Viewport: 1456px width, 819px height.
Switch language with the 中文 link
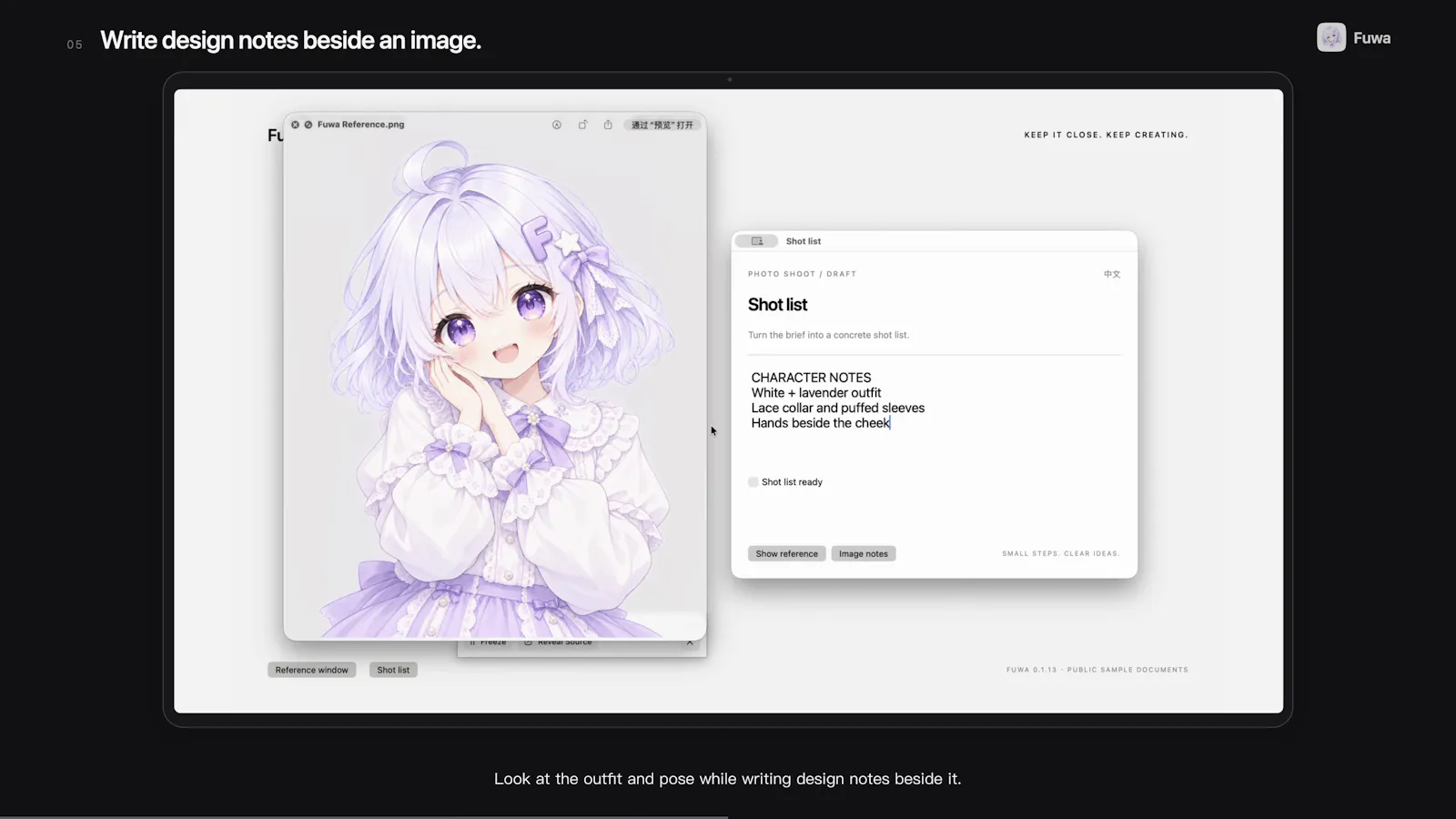click(x=1112, y=274)
